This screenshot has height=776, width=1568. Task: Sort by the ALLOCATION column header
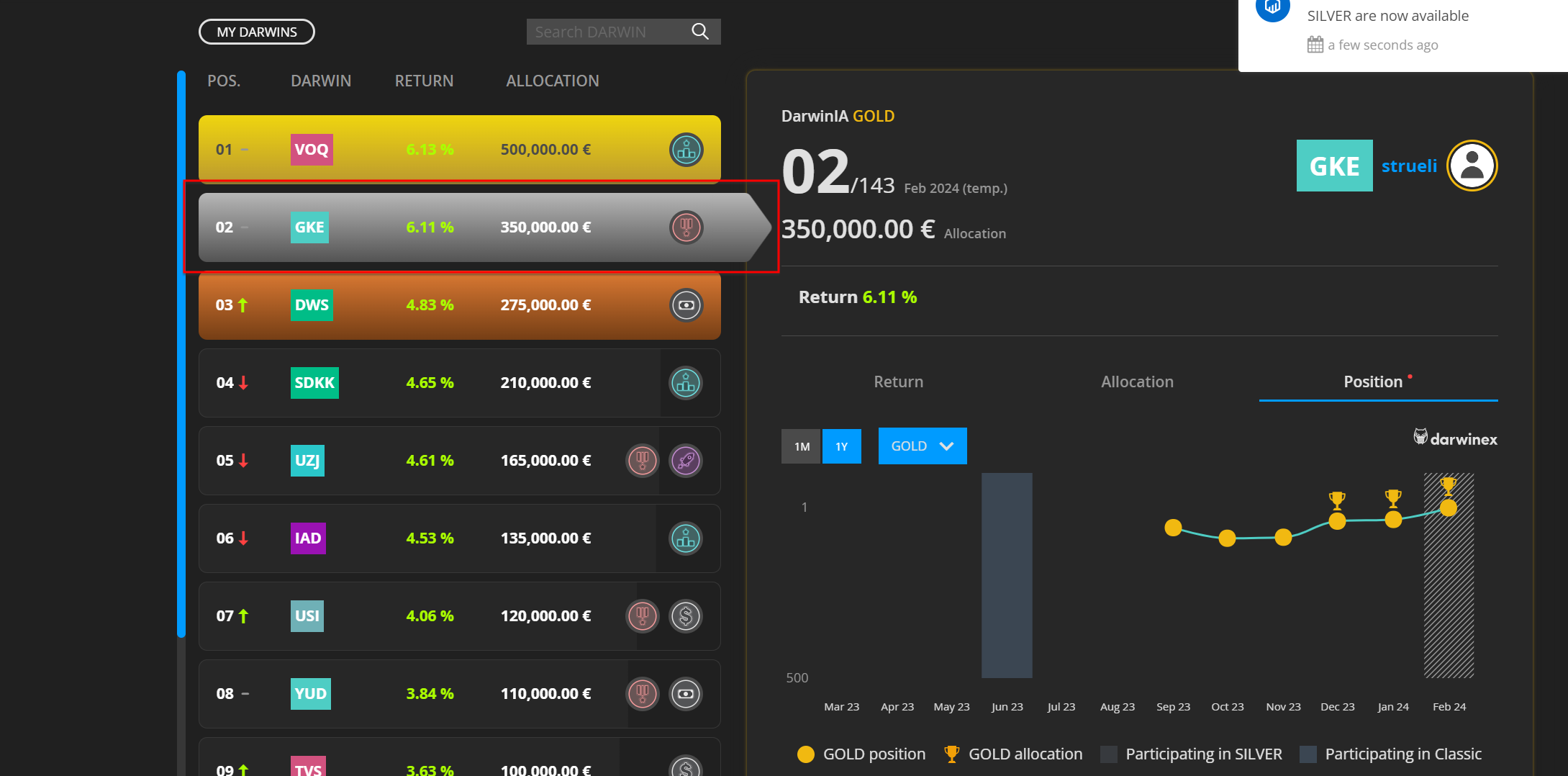(553, 81)
